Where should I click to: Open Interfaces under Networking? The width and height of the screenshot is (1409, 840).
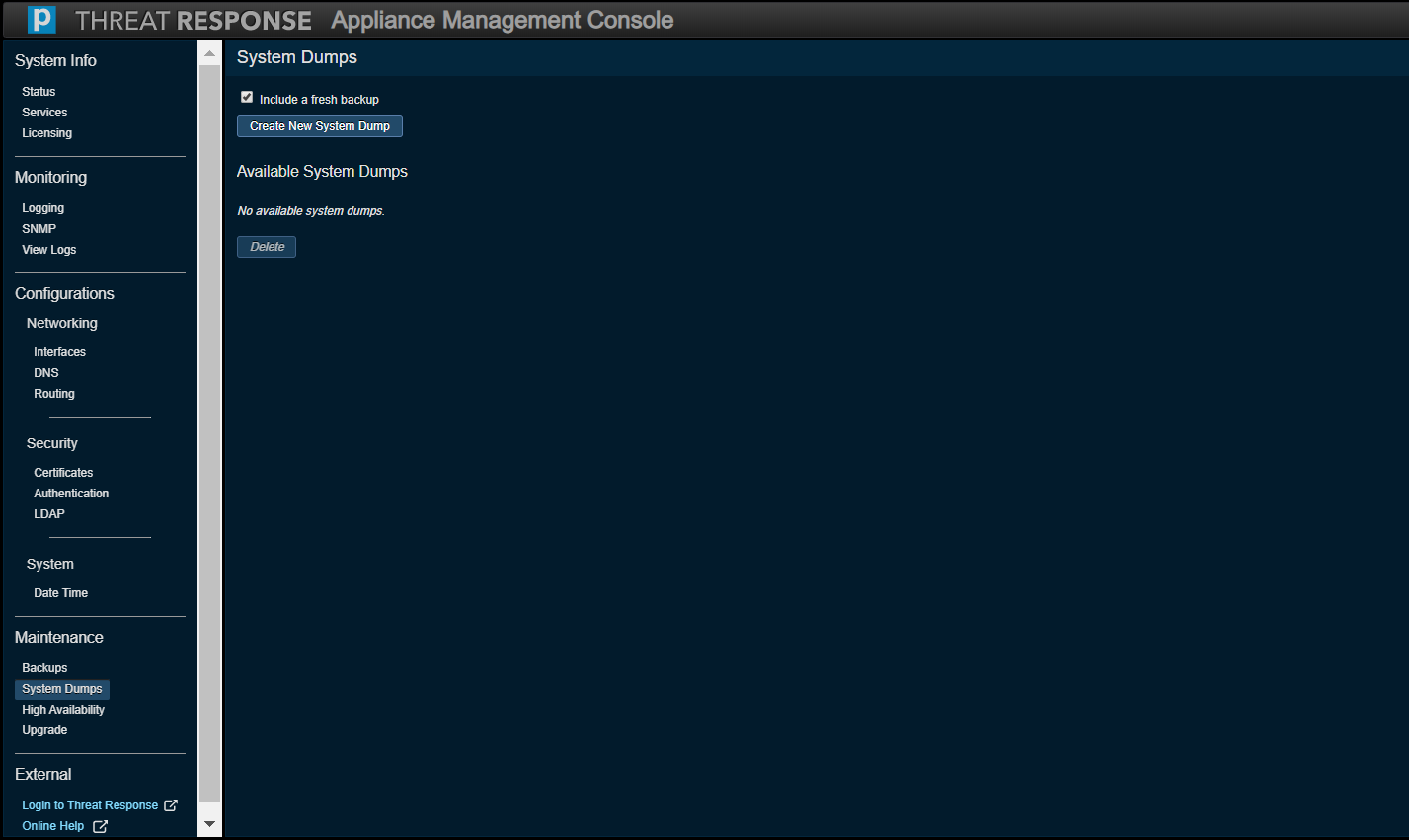pos(59,352)
